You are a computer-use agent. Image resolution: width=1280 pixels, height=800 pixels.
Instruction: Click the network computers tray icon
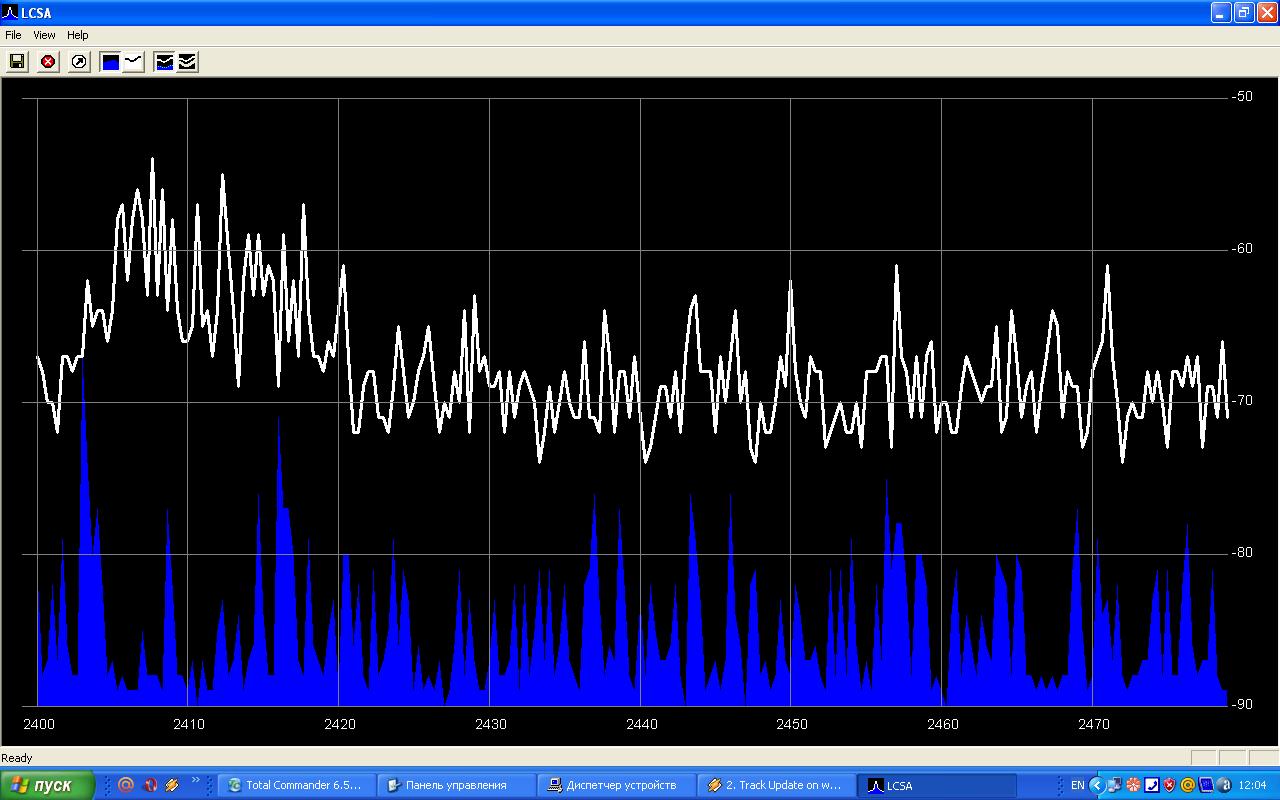click(1114, 785)
